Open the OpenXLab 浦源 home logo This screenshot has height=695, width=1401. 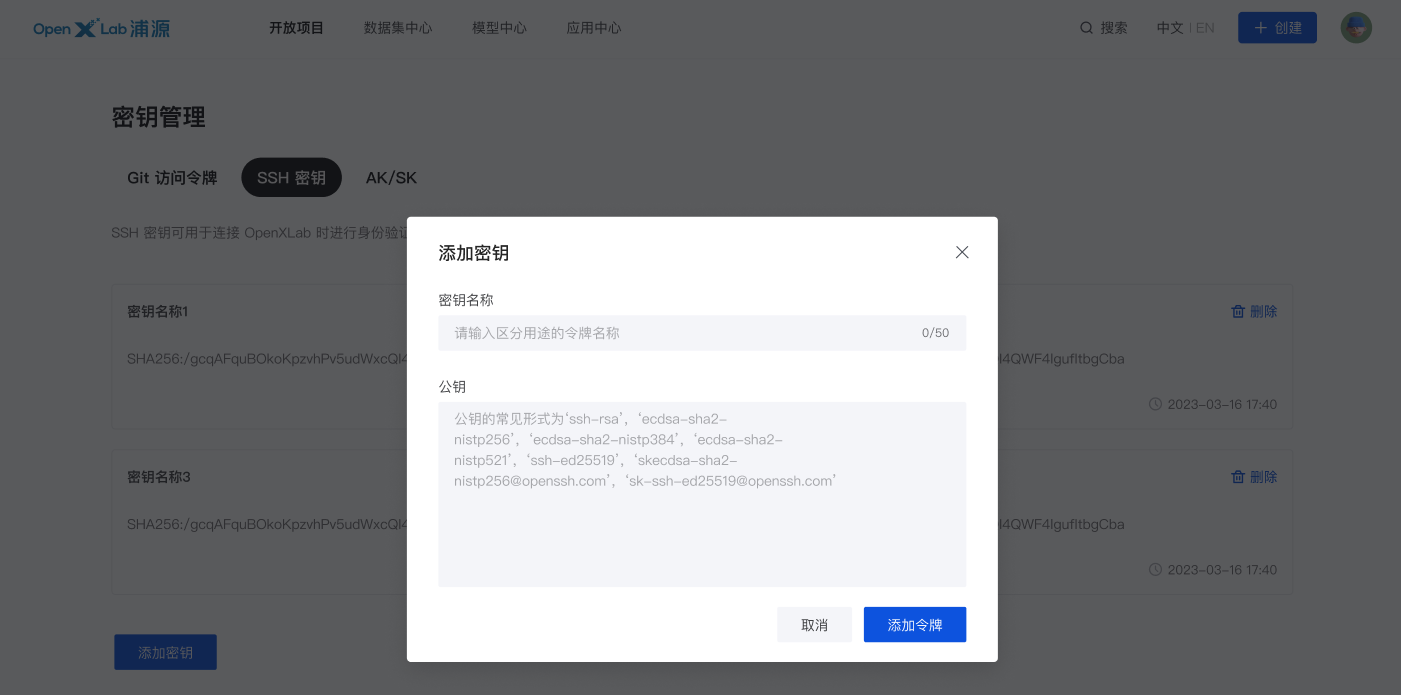100,29
